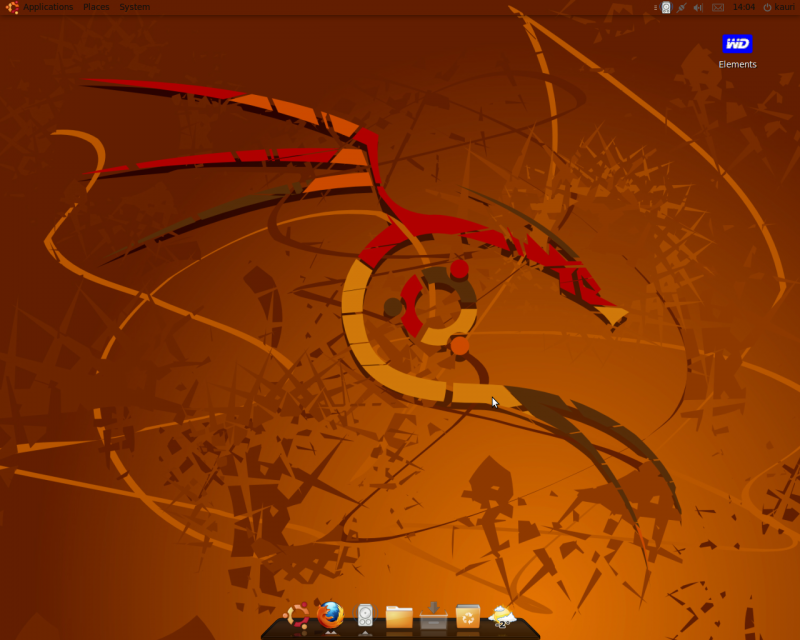Open the Places menu
The image size is (800, 640).
point(96,7)
